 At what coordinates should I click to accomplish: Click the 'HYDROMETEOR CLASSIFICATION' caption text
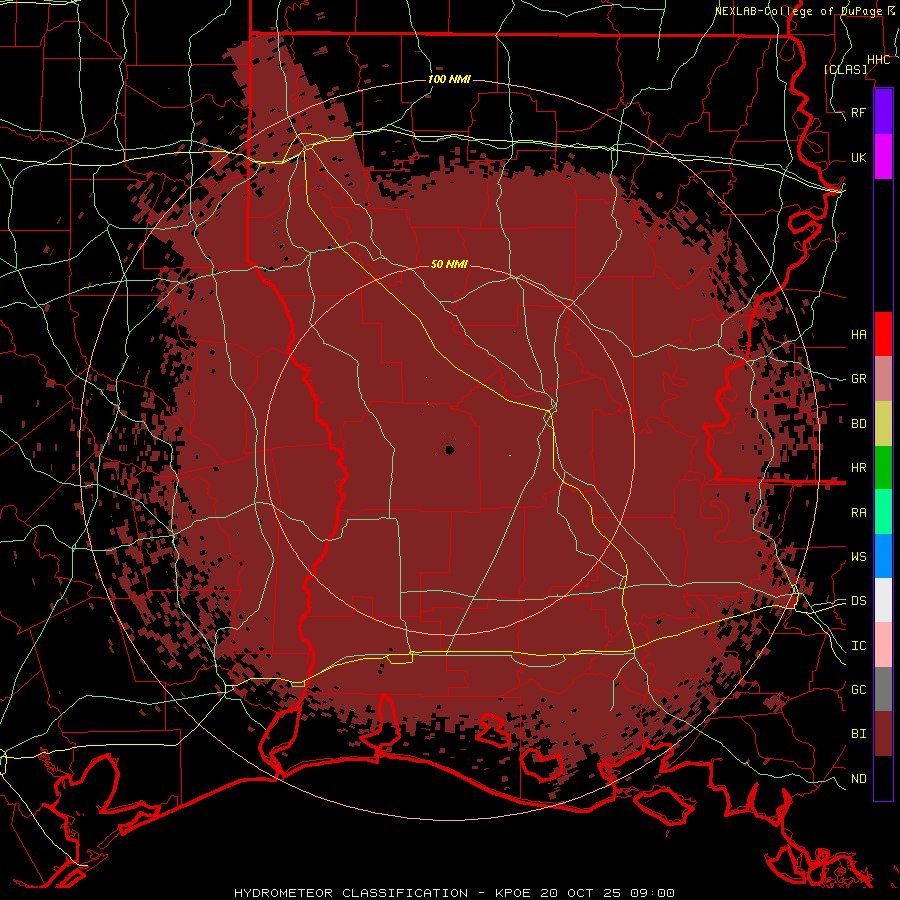[351, 893]
